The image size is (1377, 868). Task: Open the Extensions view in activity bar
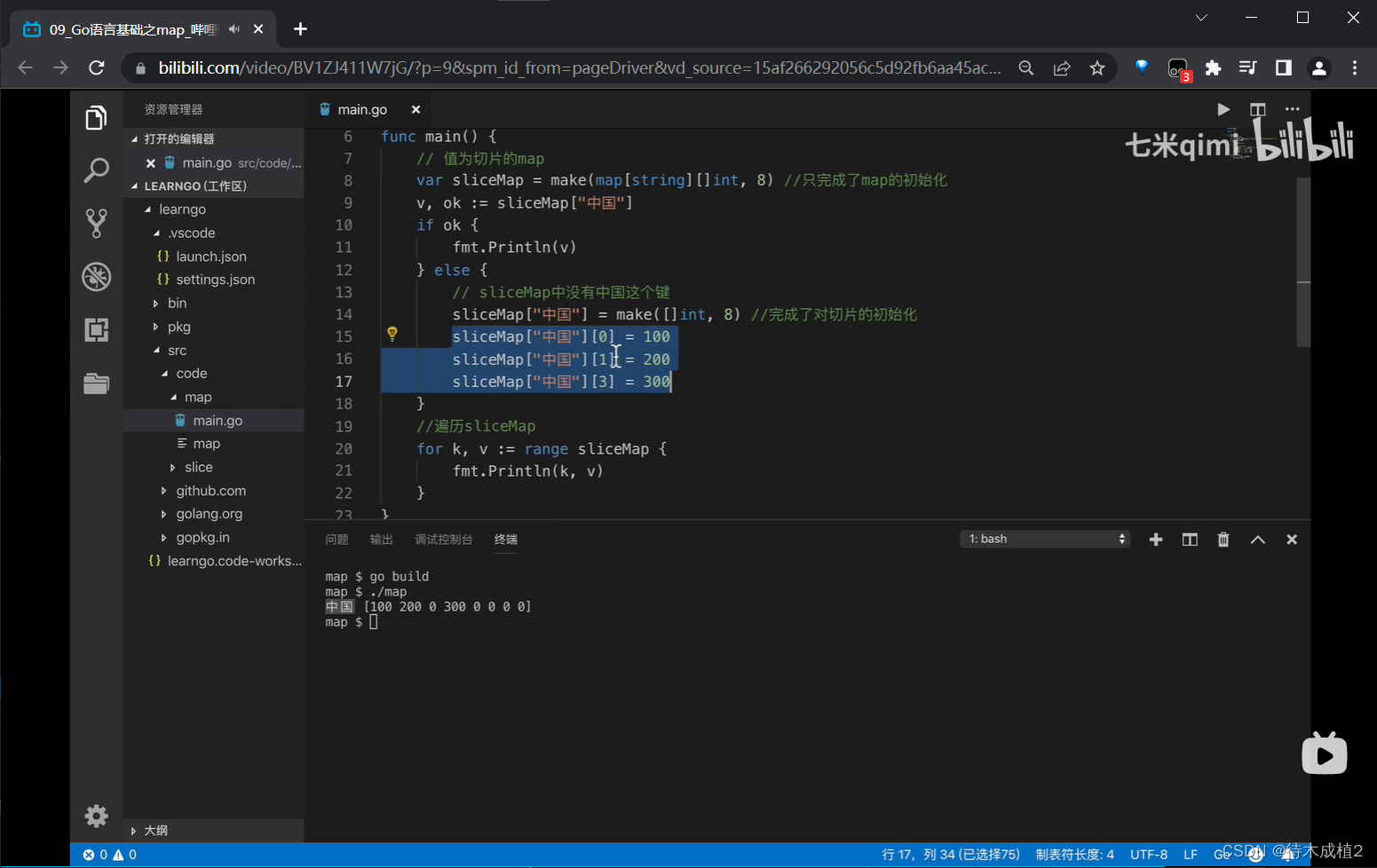click(96, 329)
